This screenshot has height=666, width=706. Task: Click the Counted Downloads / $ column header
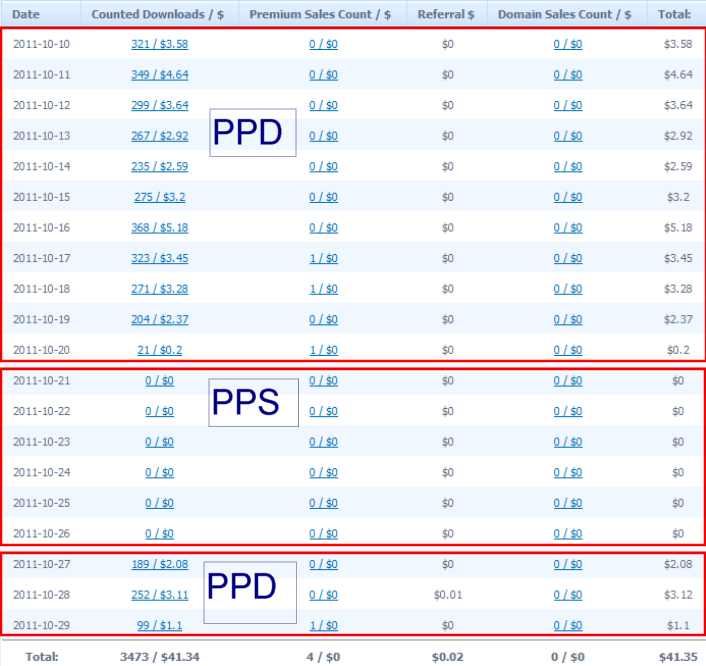pyautogui.click(x=158, y=14)
